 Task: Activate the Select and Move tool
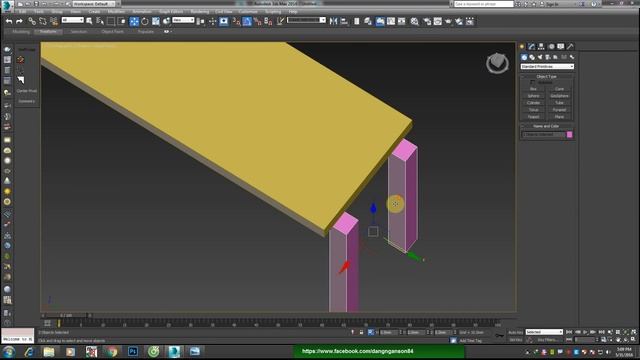pyautogui.click(x=134, y=21)
